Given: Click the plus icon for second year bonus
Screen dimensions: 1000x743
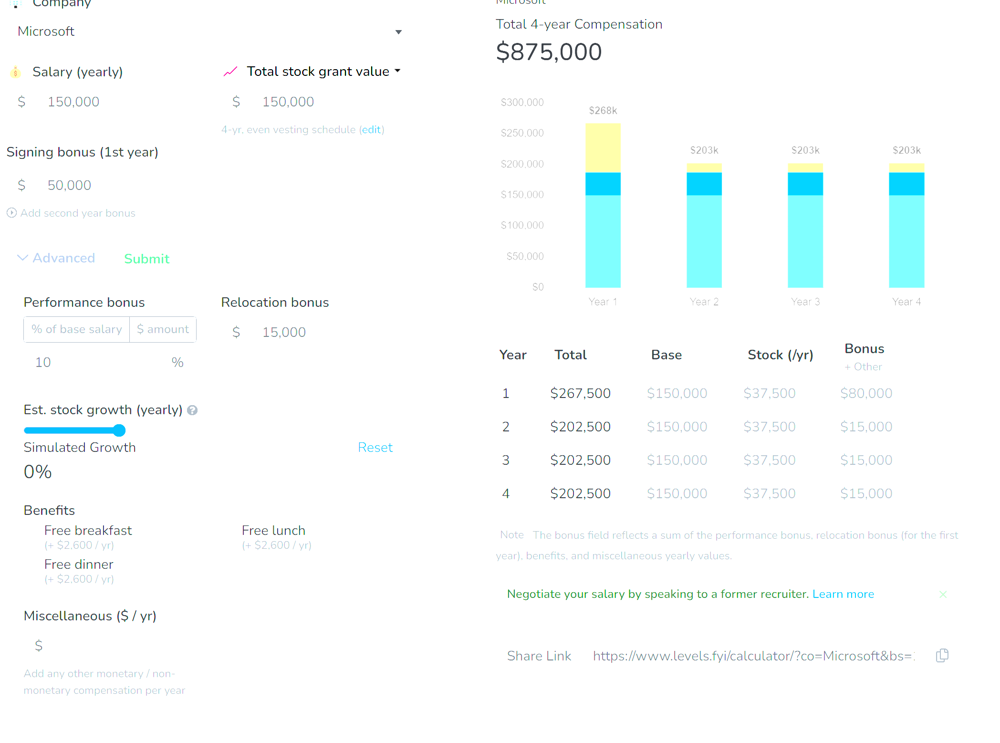Looking at the screenshot, I should (x=11, y=213).
